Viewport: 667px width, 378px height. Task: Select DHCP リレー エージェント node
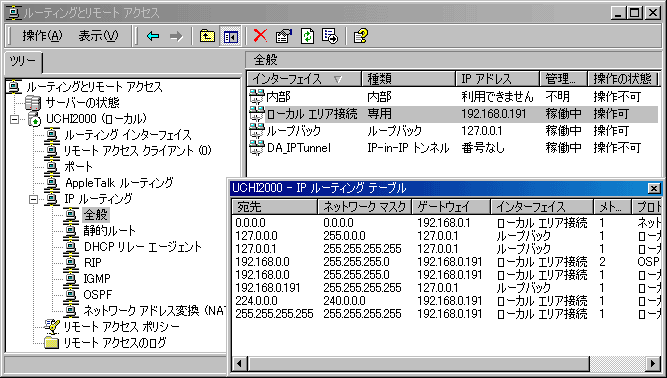143,247
